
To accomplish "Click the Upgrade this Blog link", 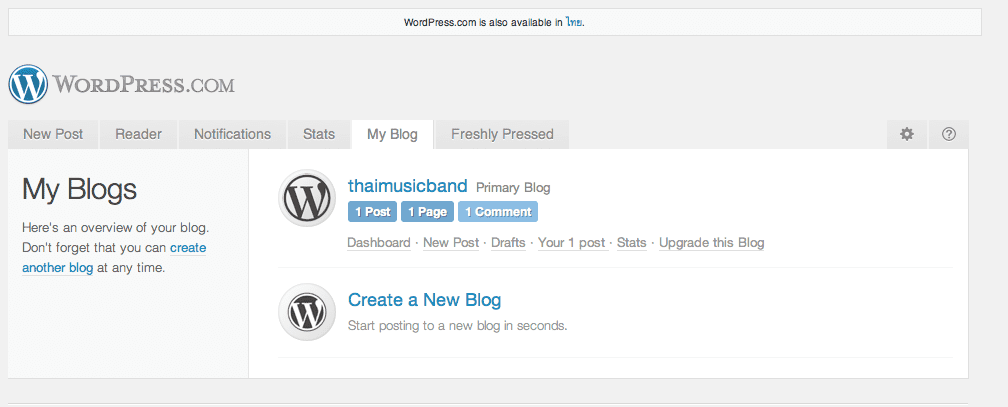I will pyautogui.click(x=712, y=243).
